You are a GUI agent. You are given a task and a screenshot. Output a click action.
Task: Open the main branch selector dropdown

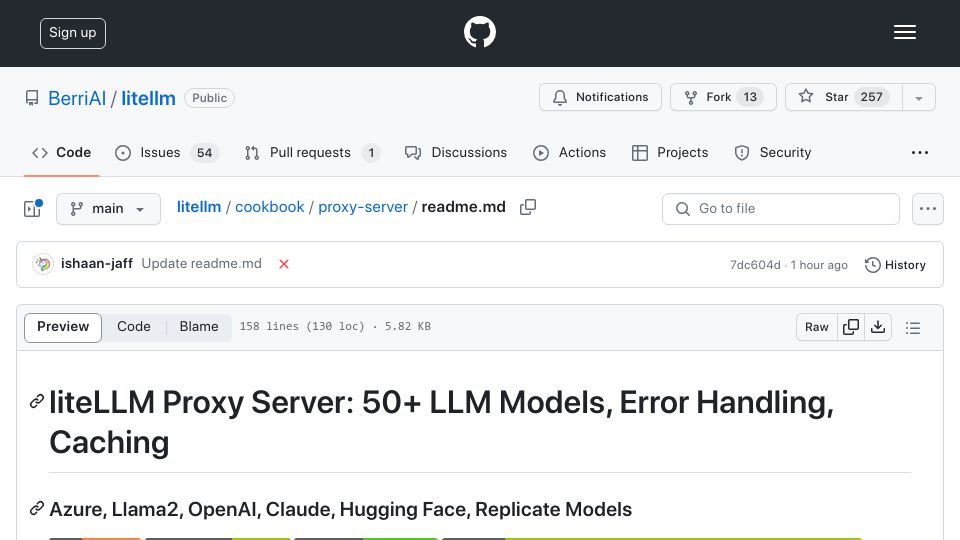pyautogui.click(x=108, y=209)
